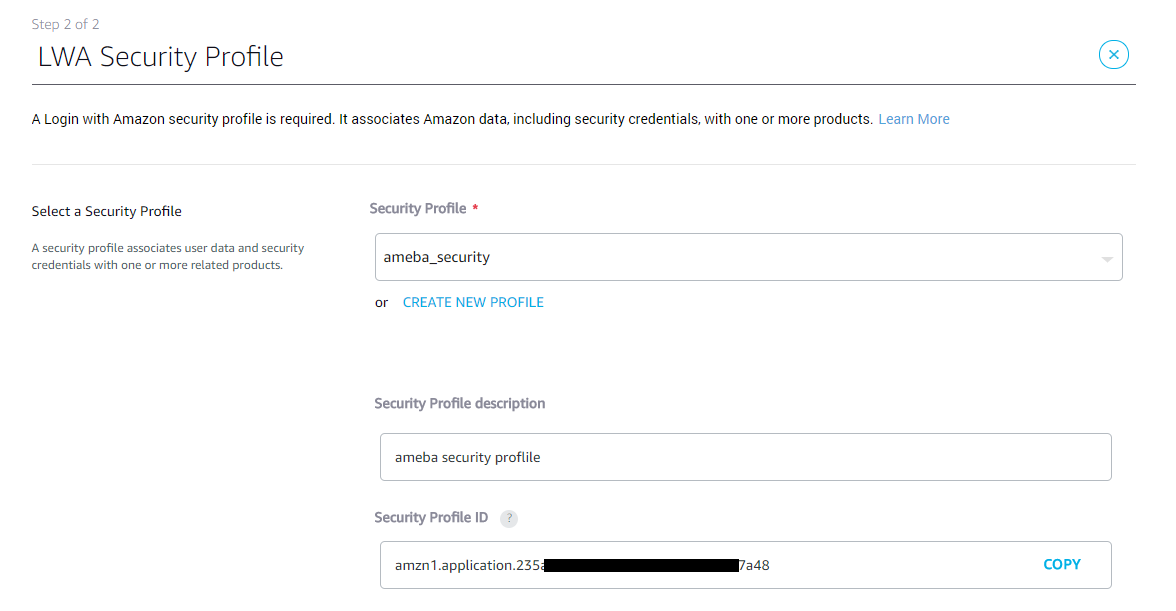Click the 'A Login with Amazon security profile' sentence
1176x611 pixels.
coord(452,119)
